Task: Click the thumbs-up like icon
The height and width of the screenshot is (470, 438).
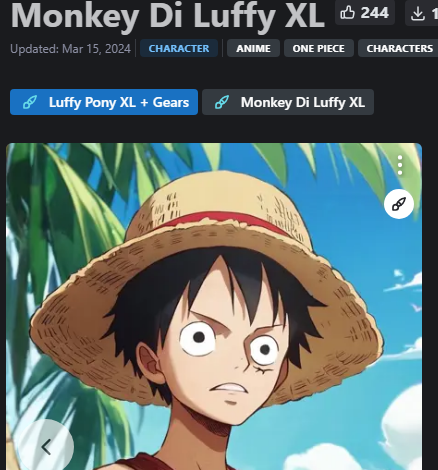Action: coord(347,13)
